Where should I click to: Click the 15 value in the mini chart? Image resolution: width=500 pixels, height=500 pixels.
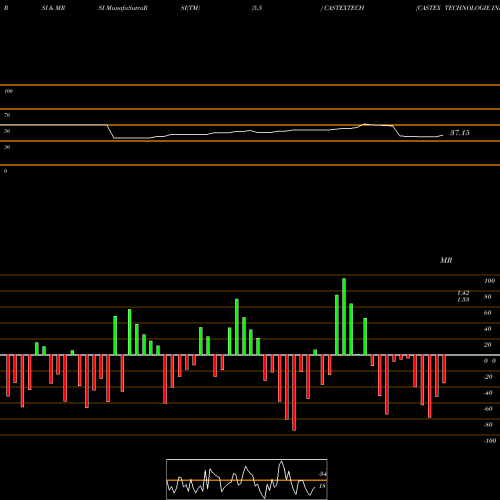(x=322, y=486)
